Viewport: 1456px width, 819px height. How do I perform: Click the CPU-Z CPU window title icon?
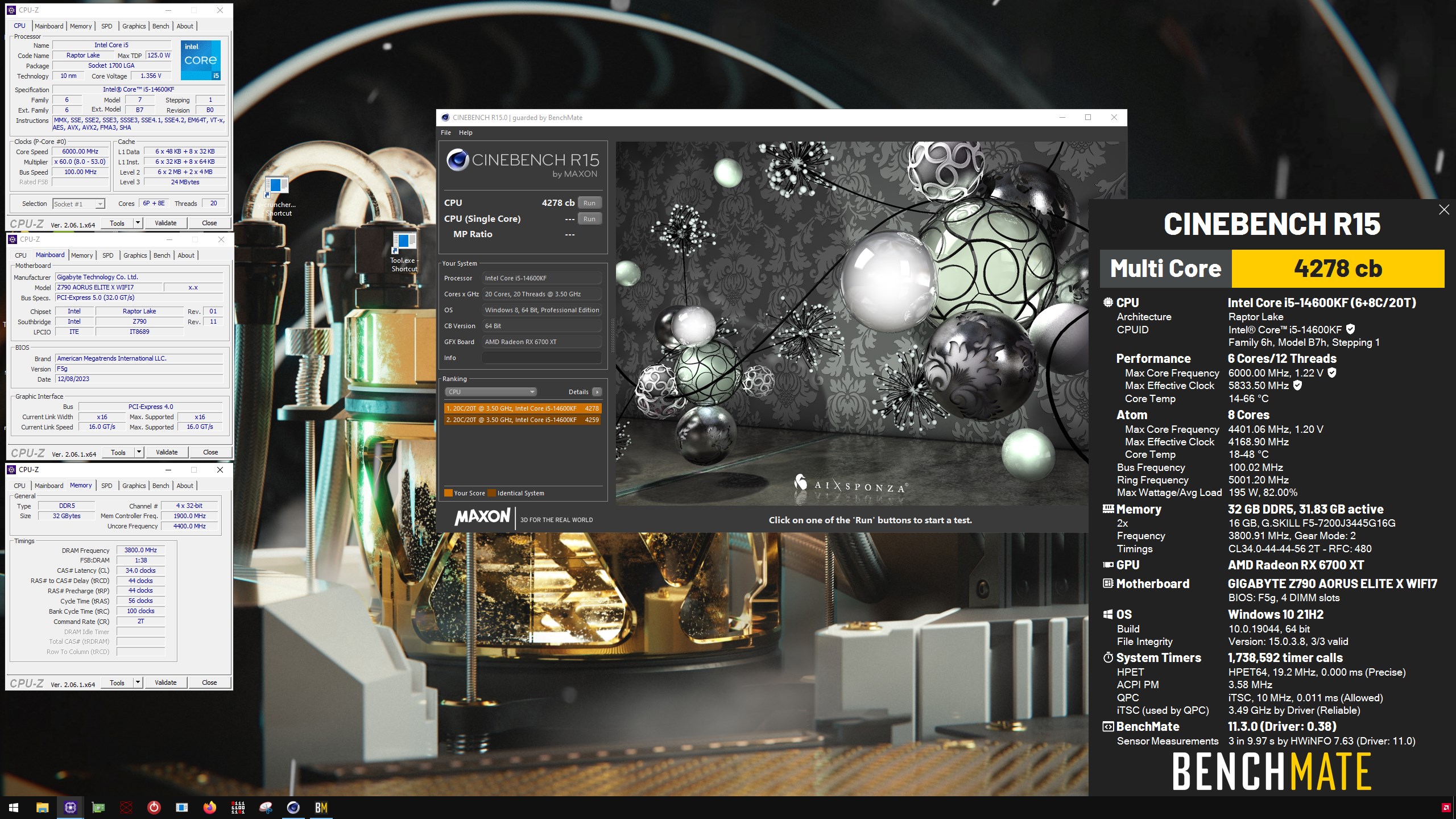[12, 10]
